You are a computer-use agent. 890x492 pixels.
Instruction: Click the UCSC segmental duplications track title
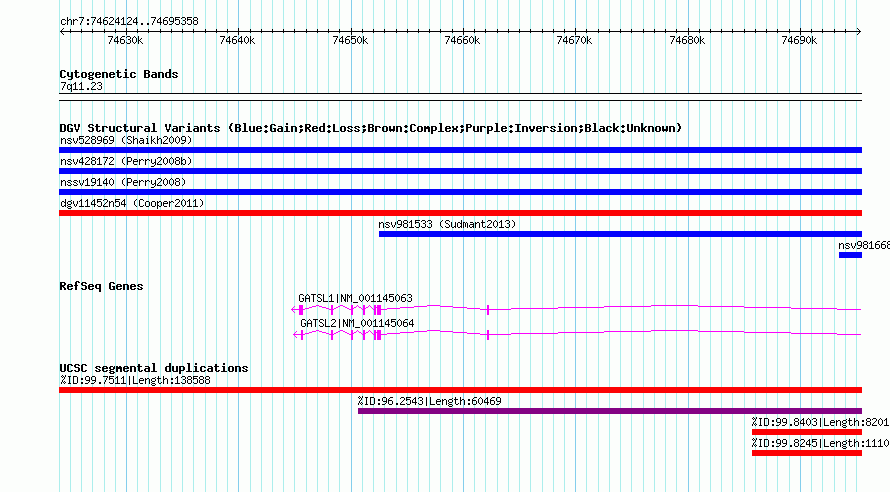154,368
